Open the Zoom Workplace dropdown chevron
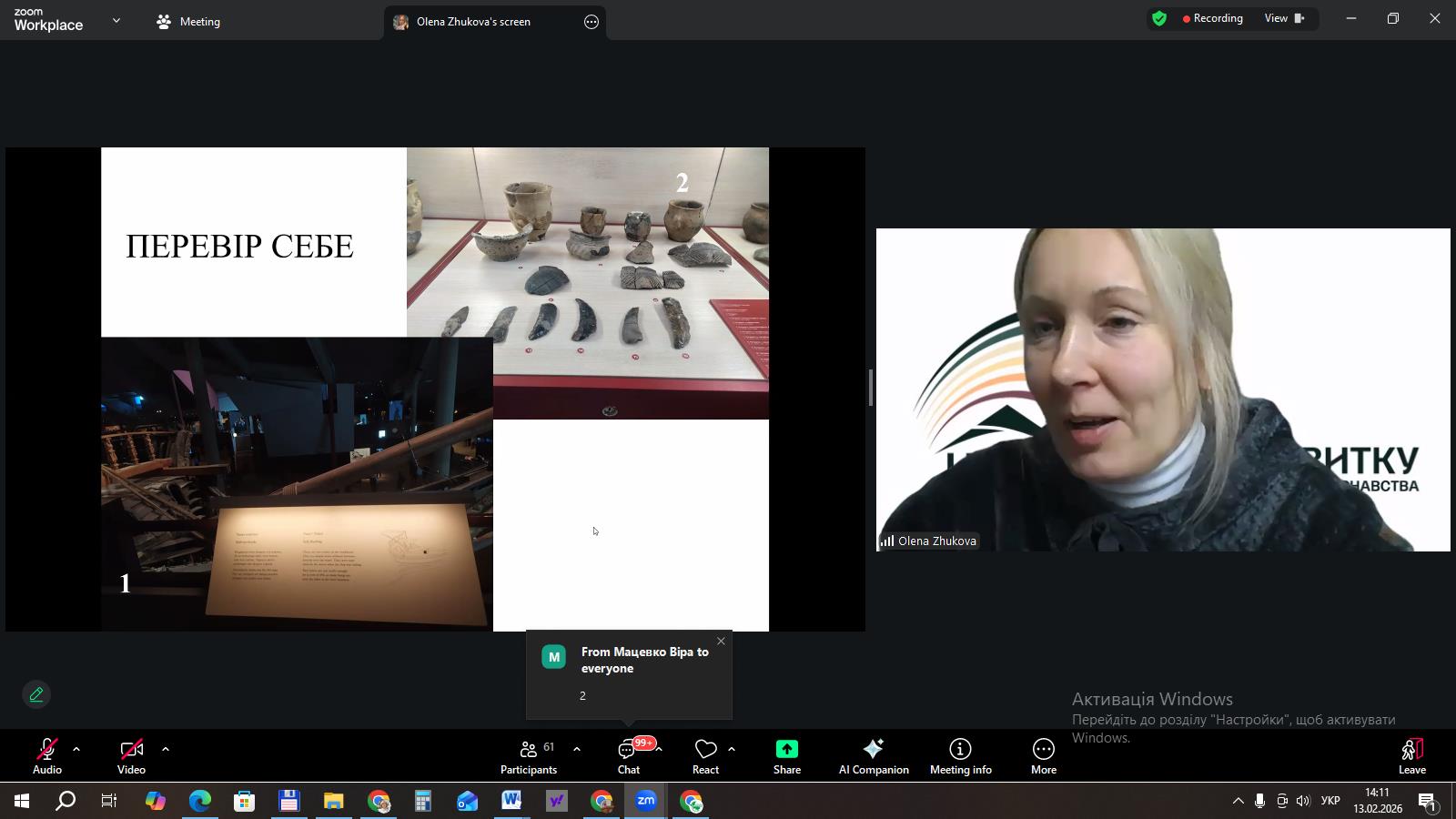This screenshot has height=819, width=1456. 116,21
